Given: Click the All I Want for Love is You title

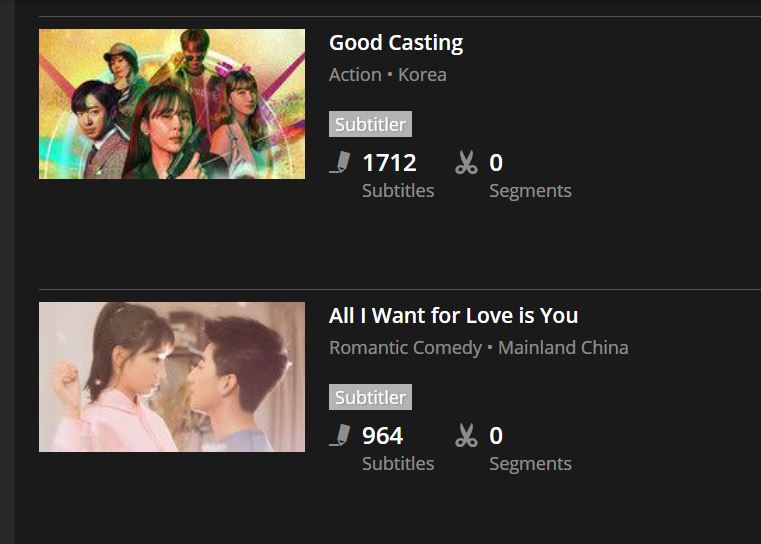Looking at the screenshot, I should [x=453, y=316].
